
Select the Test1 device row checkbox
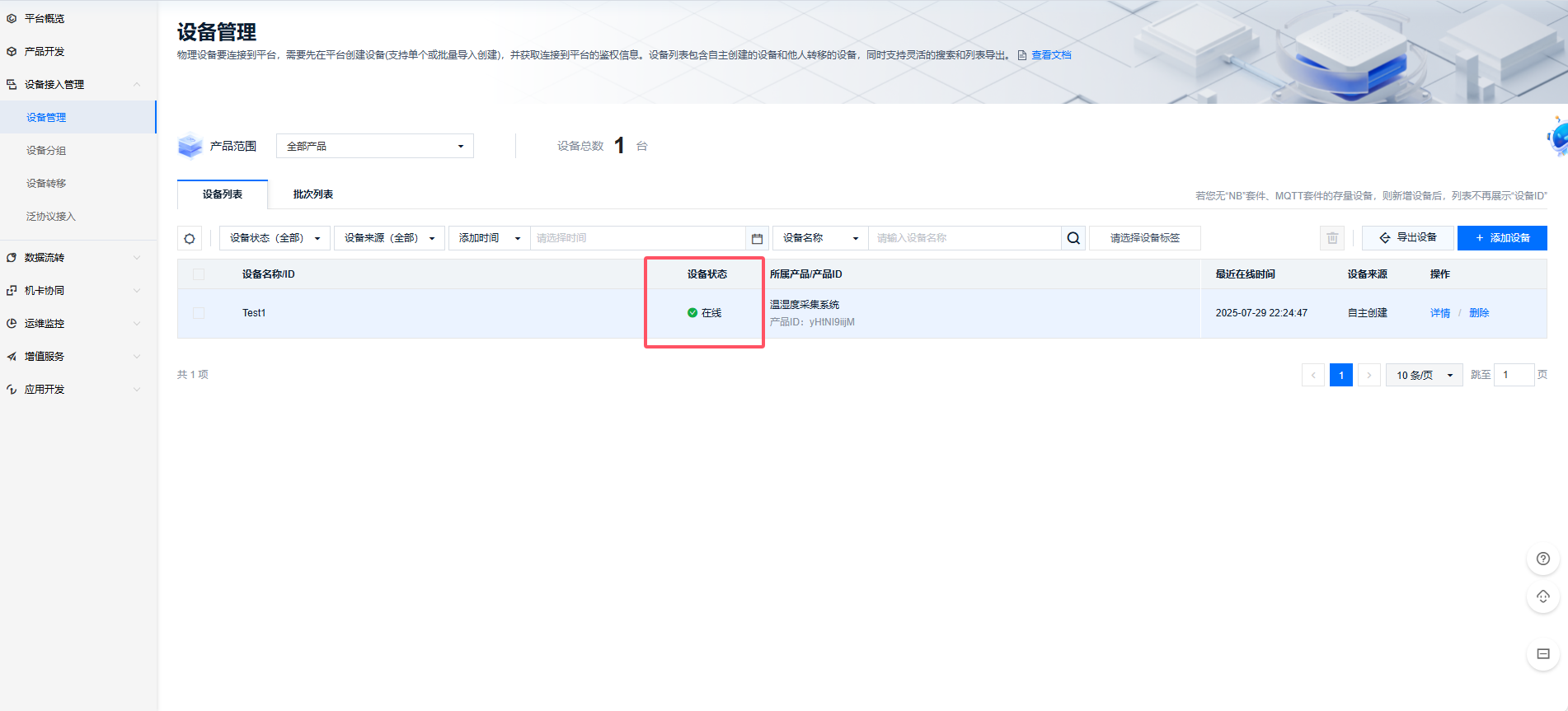tap(199, 313)
